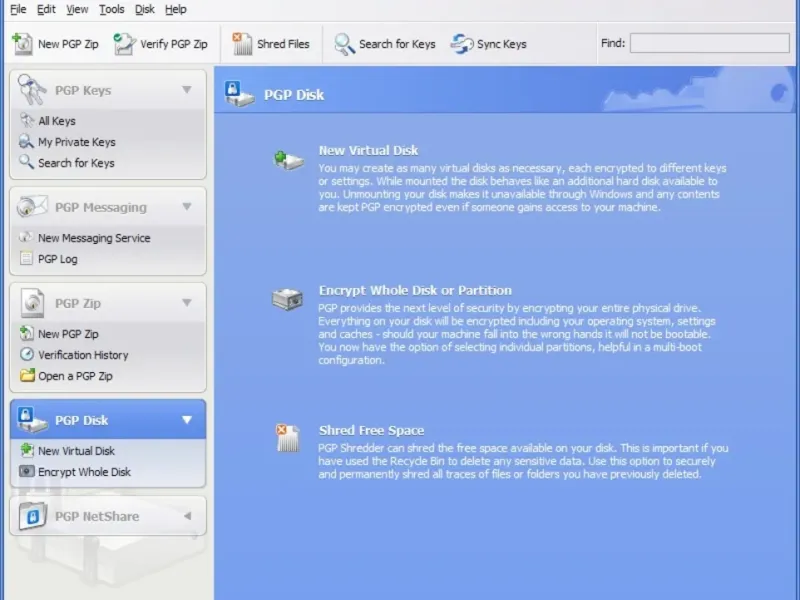The width and height of the screenshot is (800, 600).
Task: Select My Private Keys label
Action: [77, 142]
